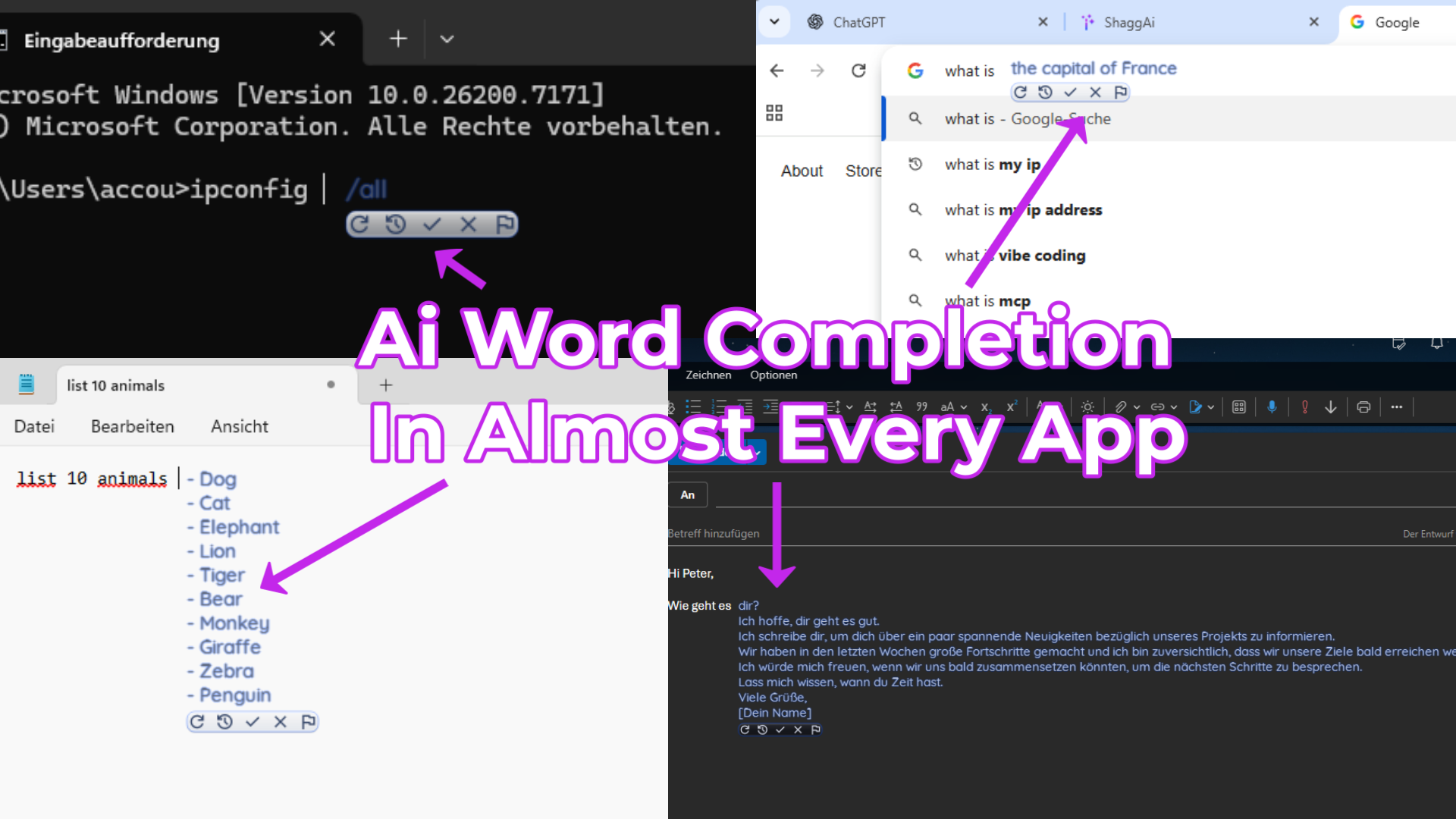Select the bulleted list icon in email toolbar

tap(692, 406)
